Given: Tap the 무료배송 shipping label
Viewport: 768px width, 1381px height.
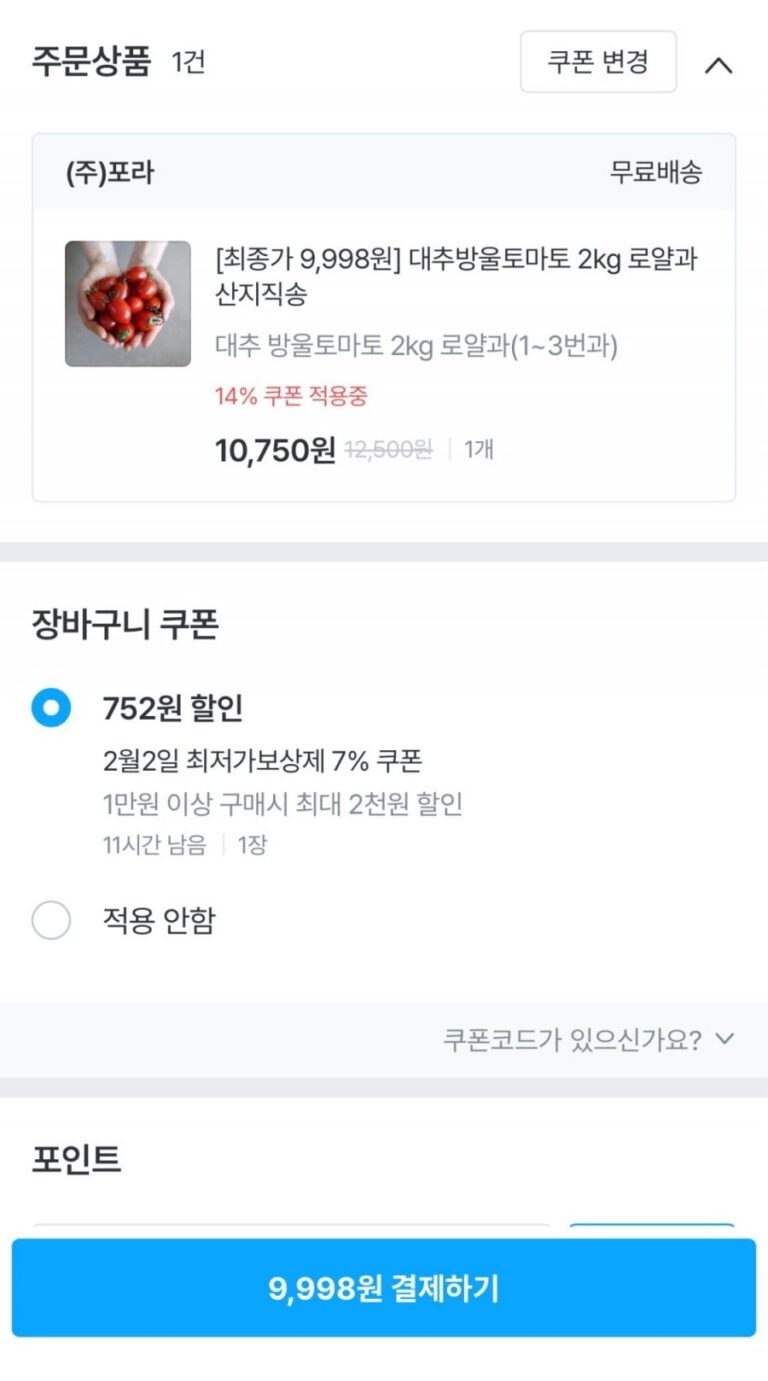Looking at the screenshot, I should [x=656, y=172].
